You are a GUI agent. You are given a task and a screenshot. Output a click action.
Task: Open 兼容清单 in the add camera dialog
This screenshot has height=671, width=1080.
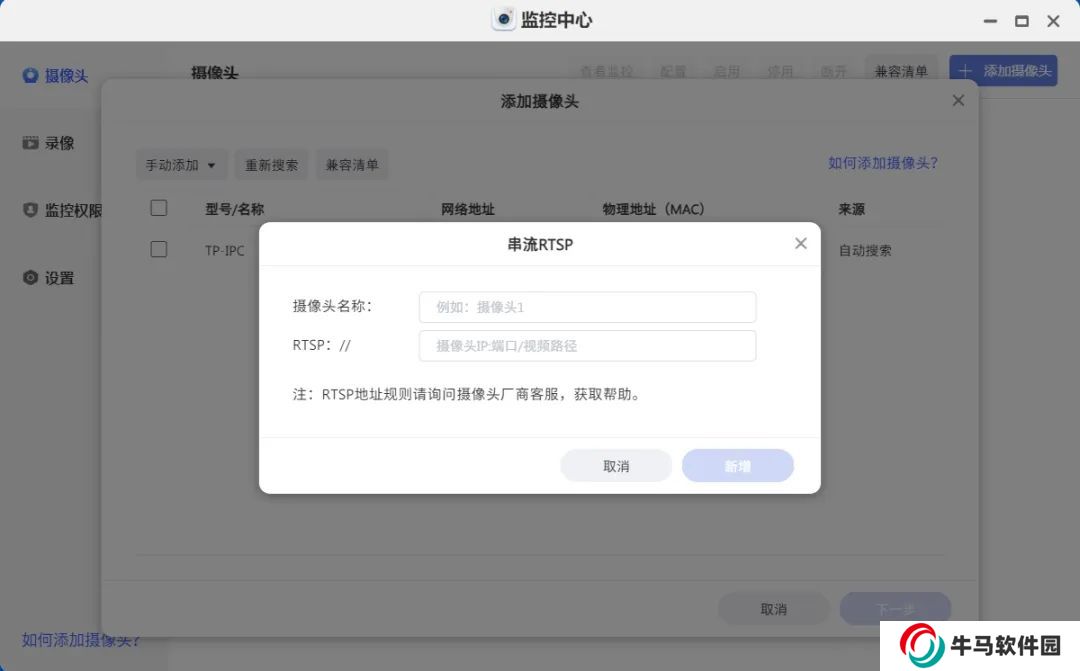point(352,165)
